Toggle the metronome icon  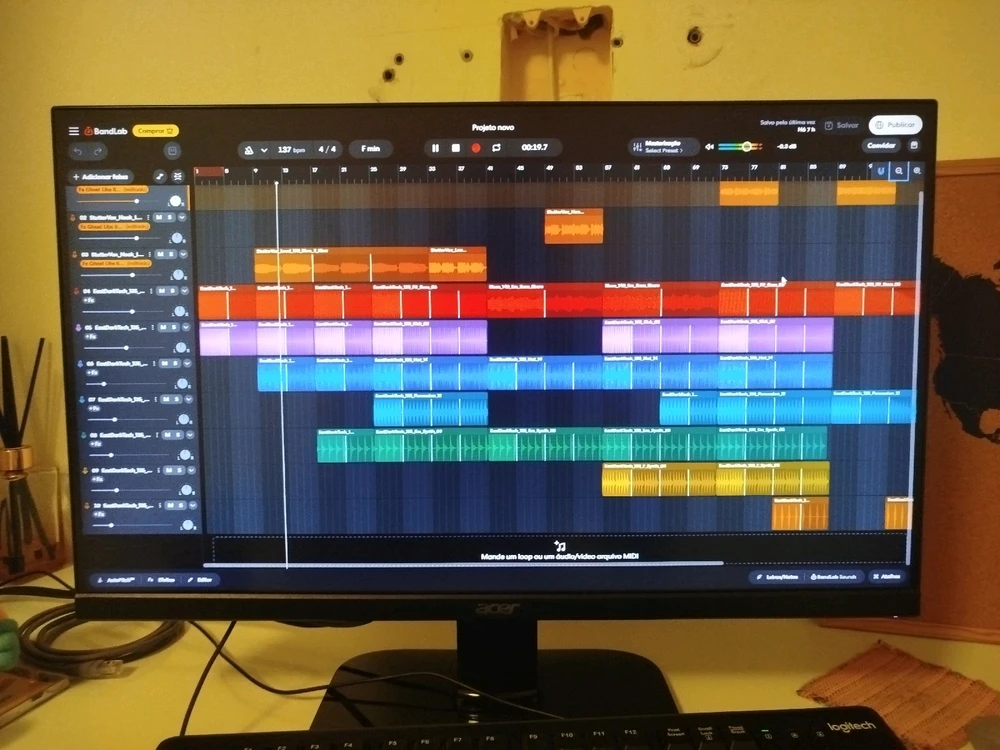(250, 147)
